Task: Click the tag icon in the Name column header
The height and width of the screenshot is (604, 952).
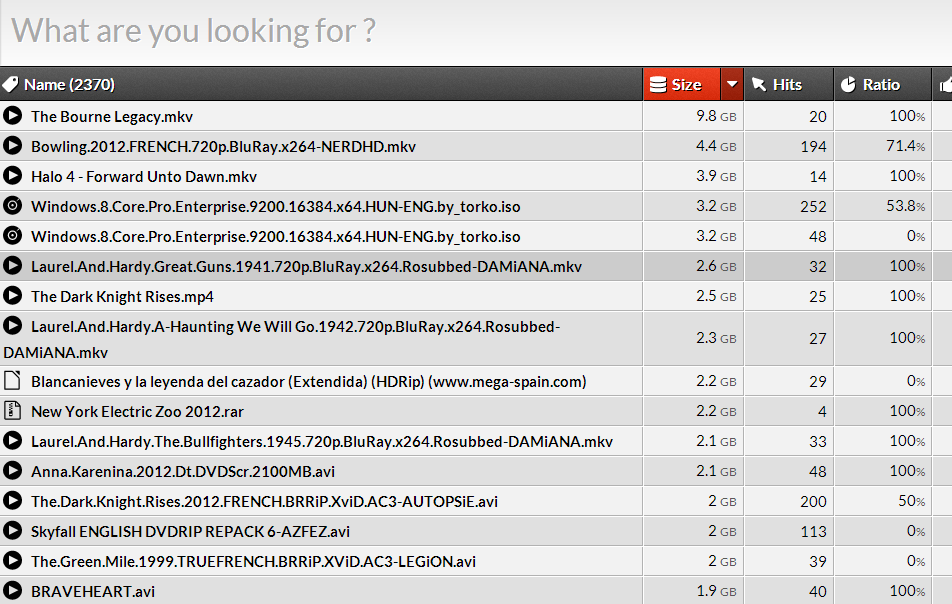Action: (10, 84)
